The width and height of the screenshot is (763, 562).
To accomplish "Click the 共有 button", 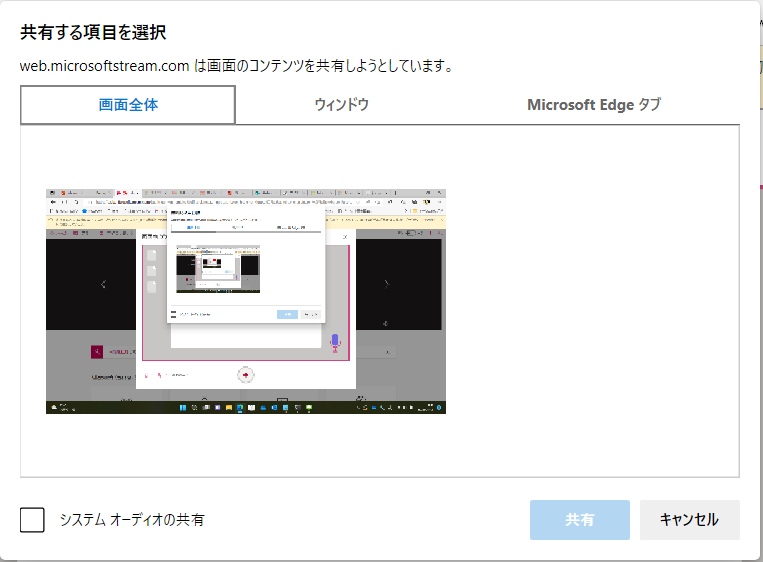I will click(x=580, y=520).
